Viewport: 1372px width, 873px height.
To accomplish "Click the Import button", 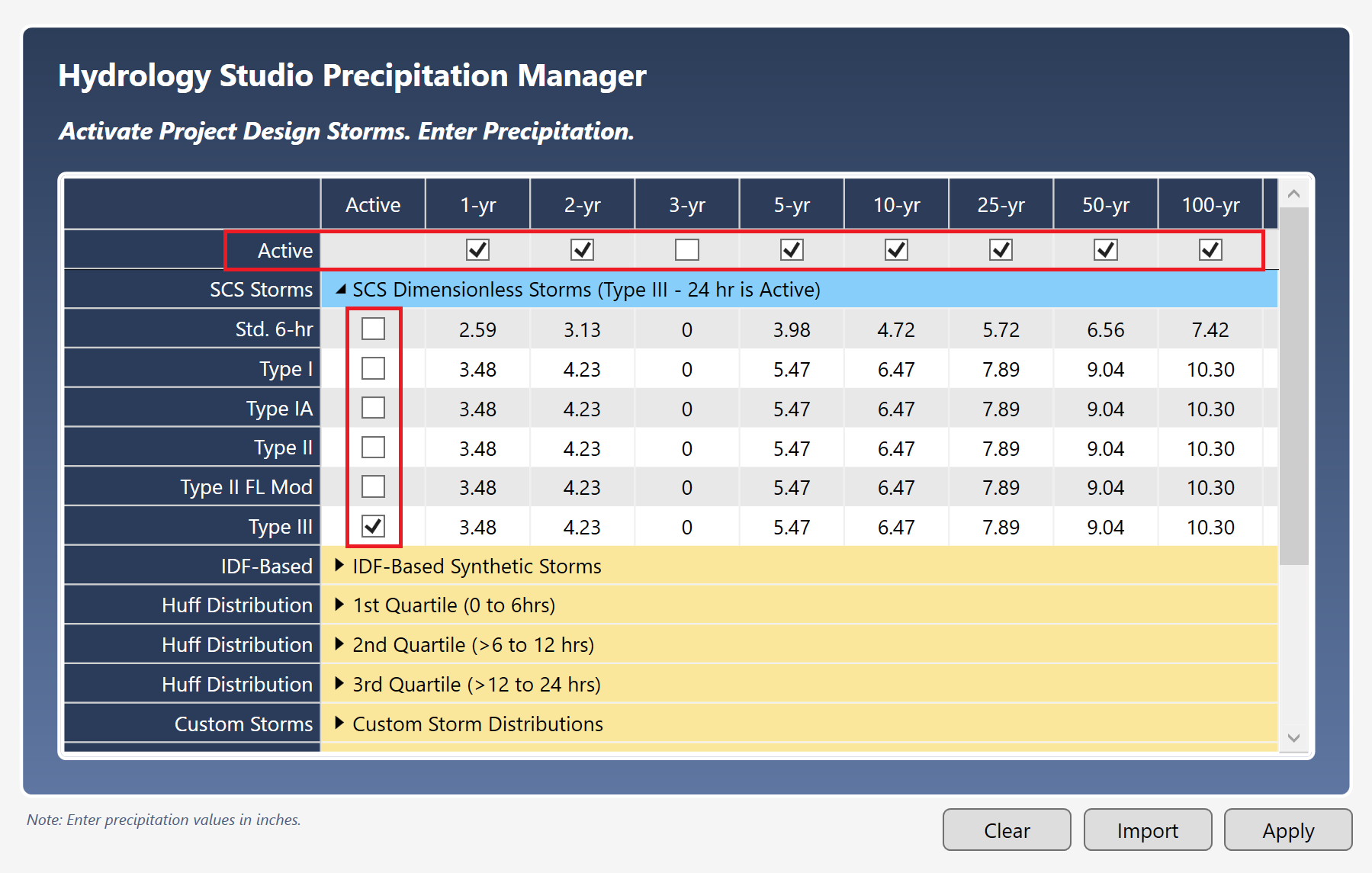I will point(1147,830).
